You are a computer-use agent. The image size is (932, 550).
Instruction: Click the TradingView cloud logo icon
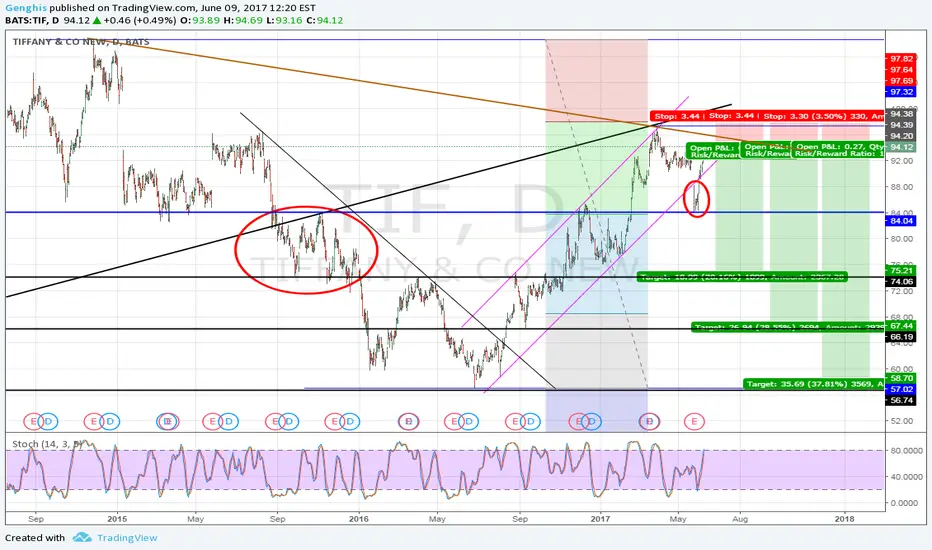click(x=81, y=538)
